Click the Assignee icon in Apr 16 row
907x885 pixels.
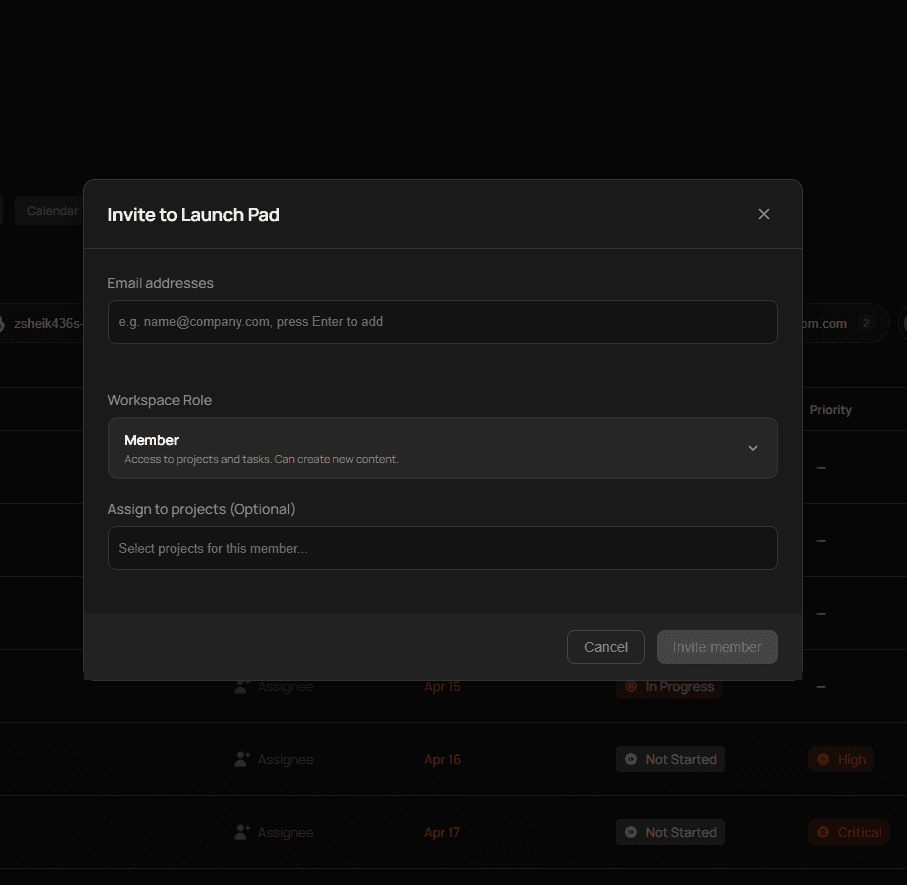pos(242,759)
